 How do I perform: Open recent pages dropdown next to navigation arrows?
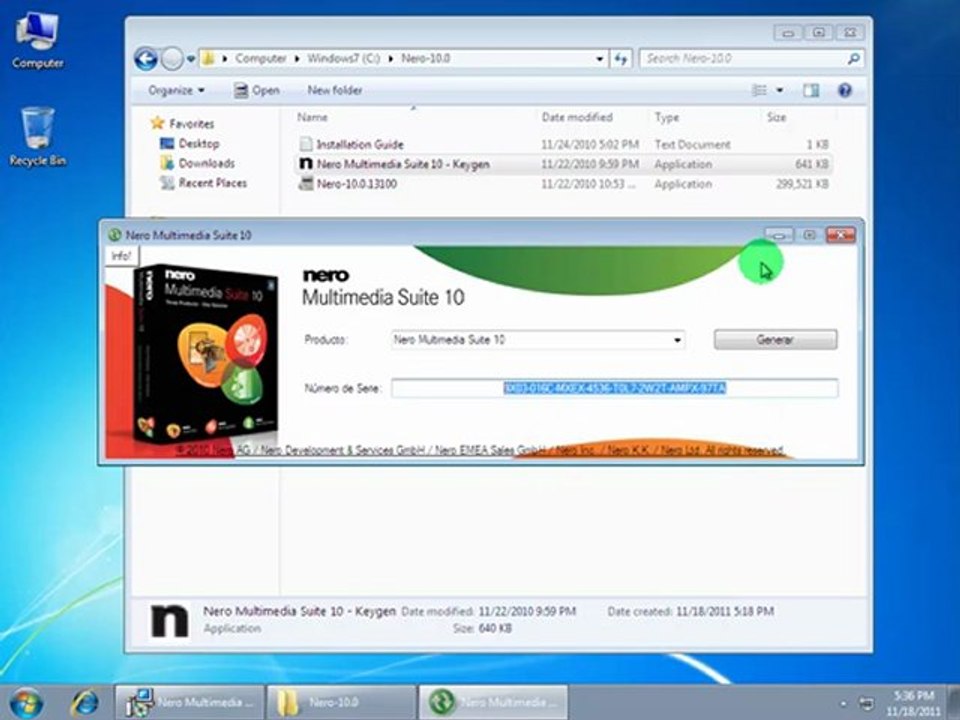191,59
